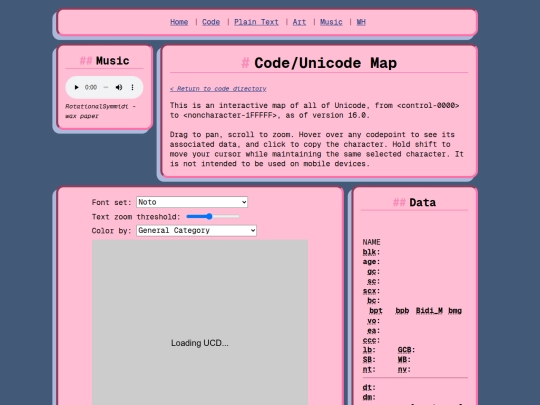Go to the Home page

coord(179,22)
